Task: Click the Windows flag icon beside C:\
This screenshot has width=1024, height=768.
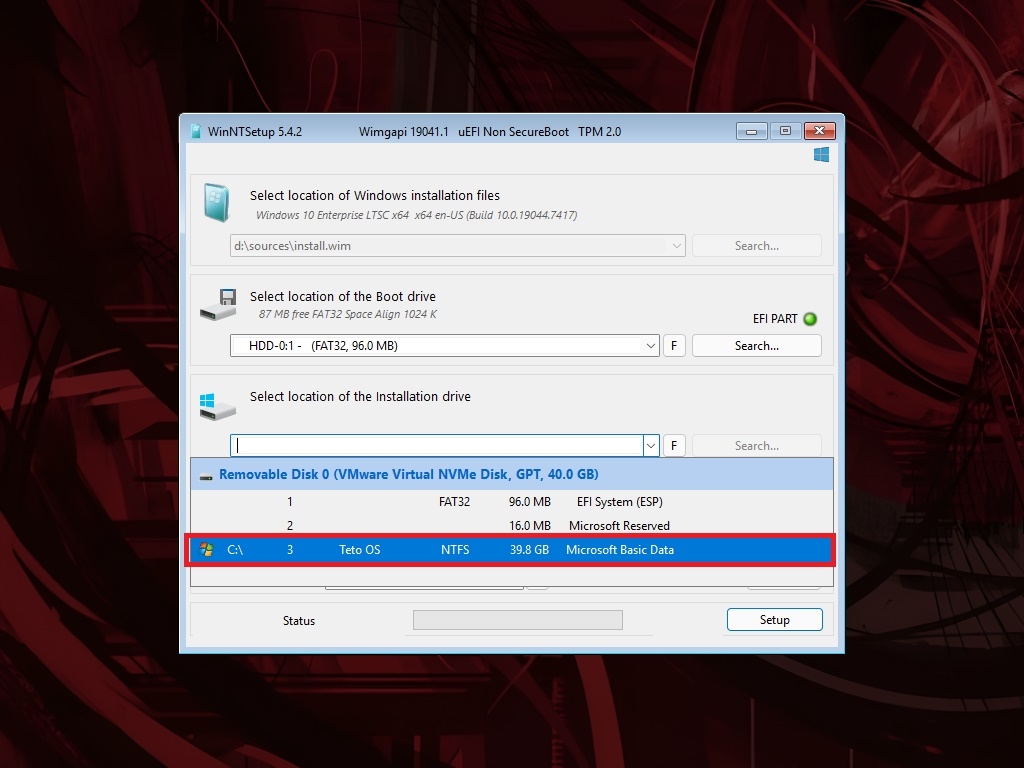Action: pos(206,549)
